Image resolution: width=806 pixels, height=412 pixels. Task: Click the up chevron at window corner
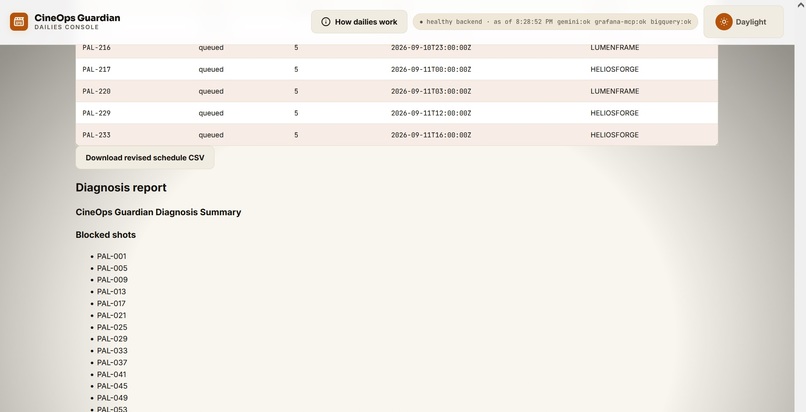click(800, 4)
